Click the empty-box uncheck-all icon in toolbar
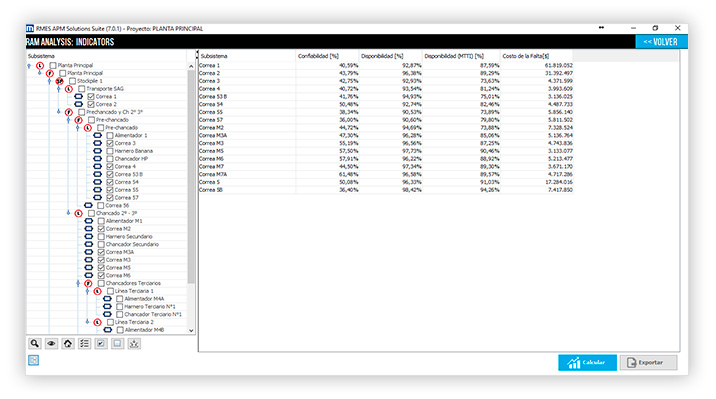 point(117,344)
